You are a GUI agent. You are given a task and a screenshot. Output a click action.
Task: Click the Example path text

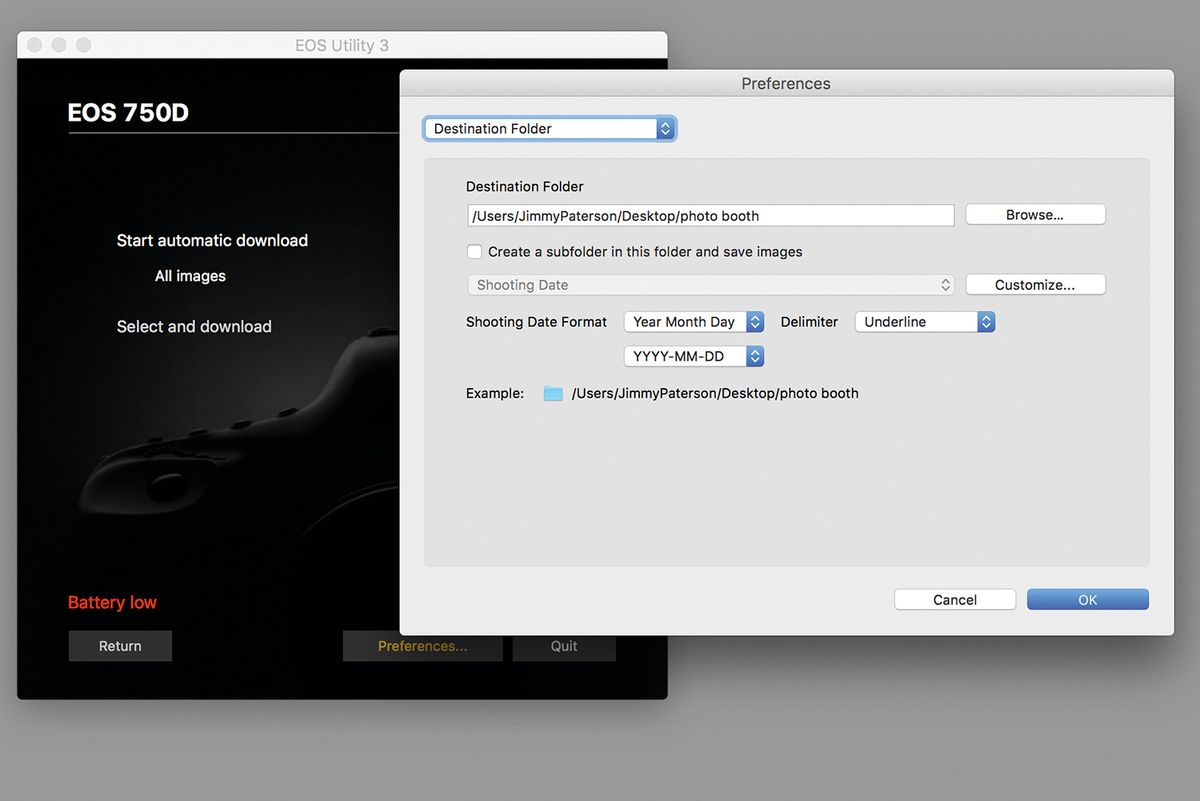[715, 394]
